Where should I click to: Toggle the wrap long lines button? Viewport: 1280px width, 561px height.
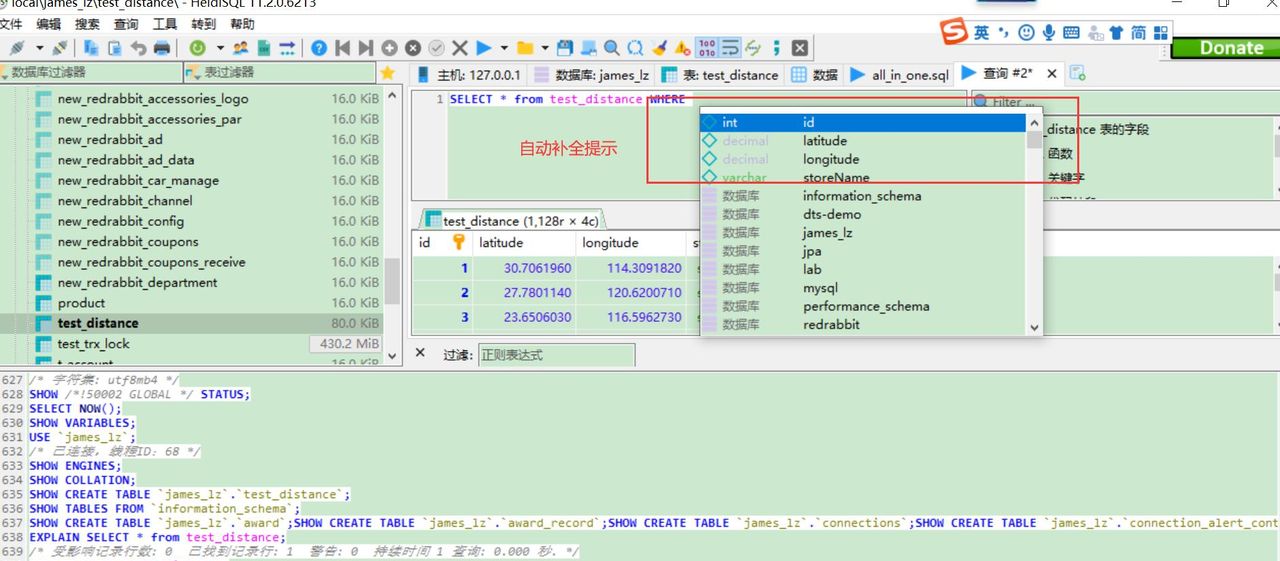click(730, 48)
